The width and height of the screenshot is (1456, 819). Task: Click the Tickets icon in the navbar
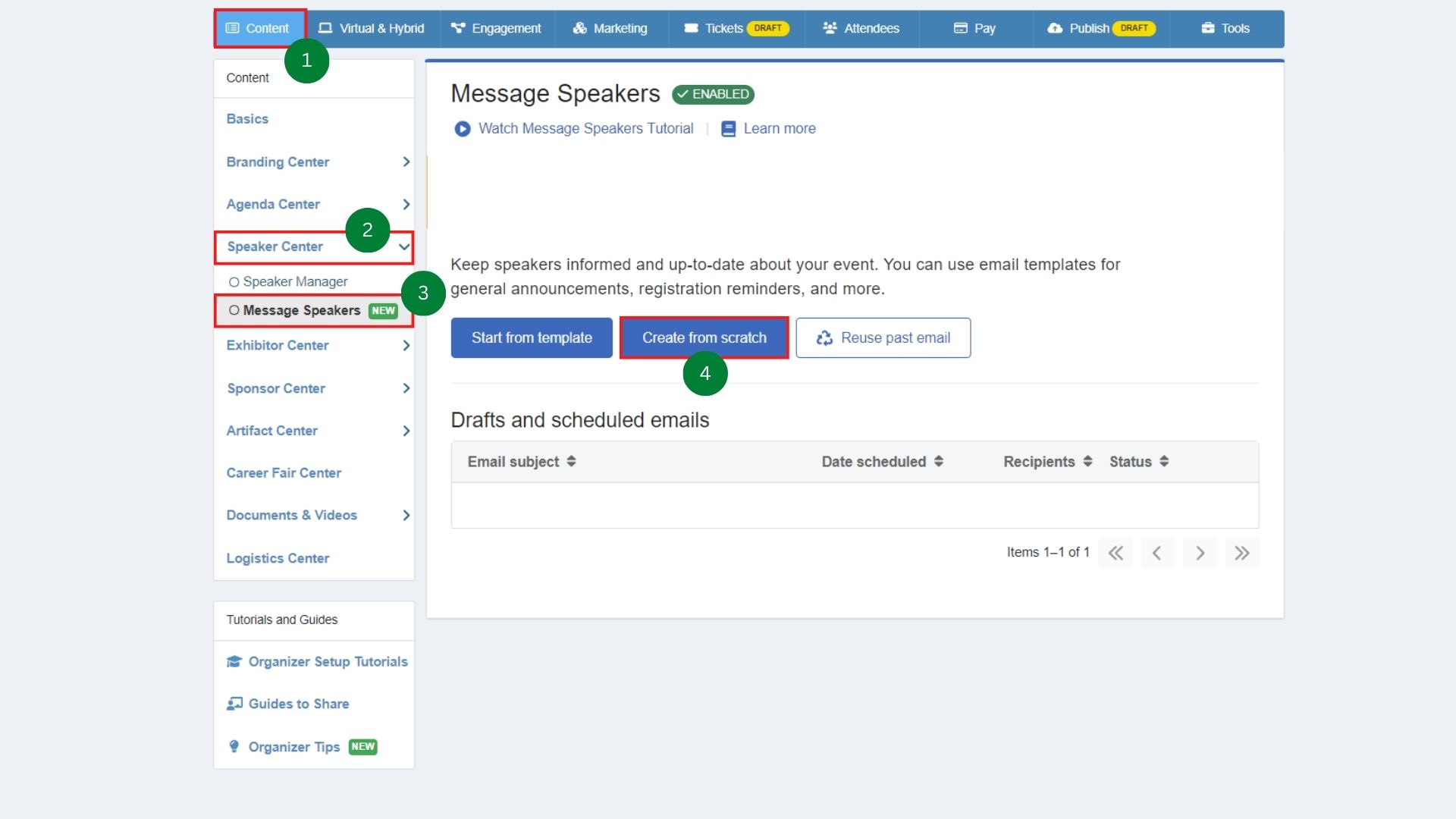[692, 28]
